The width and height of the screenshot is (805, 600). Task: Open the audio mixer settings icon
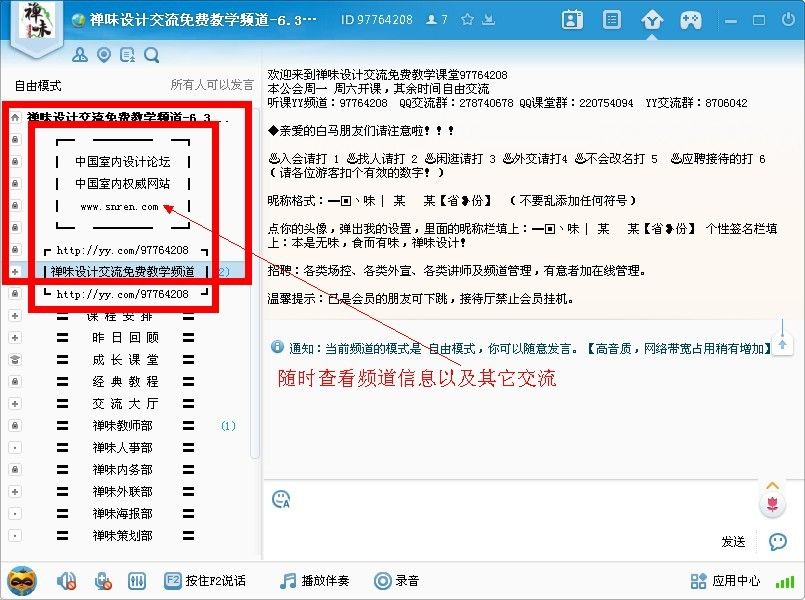point(137,581)
